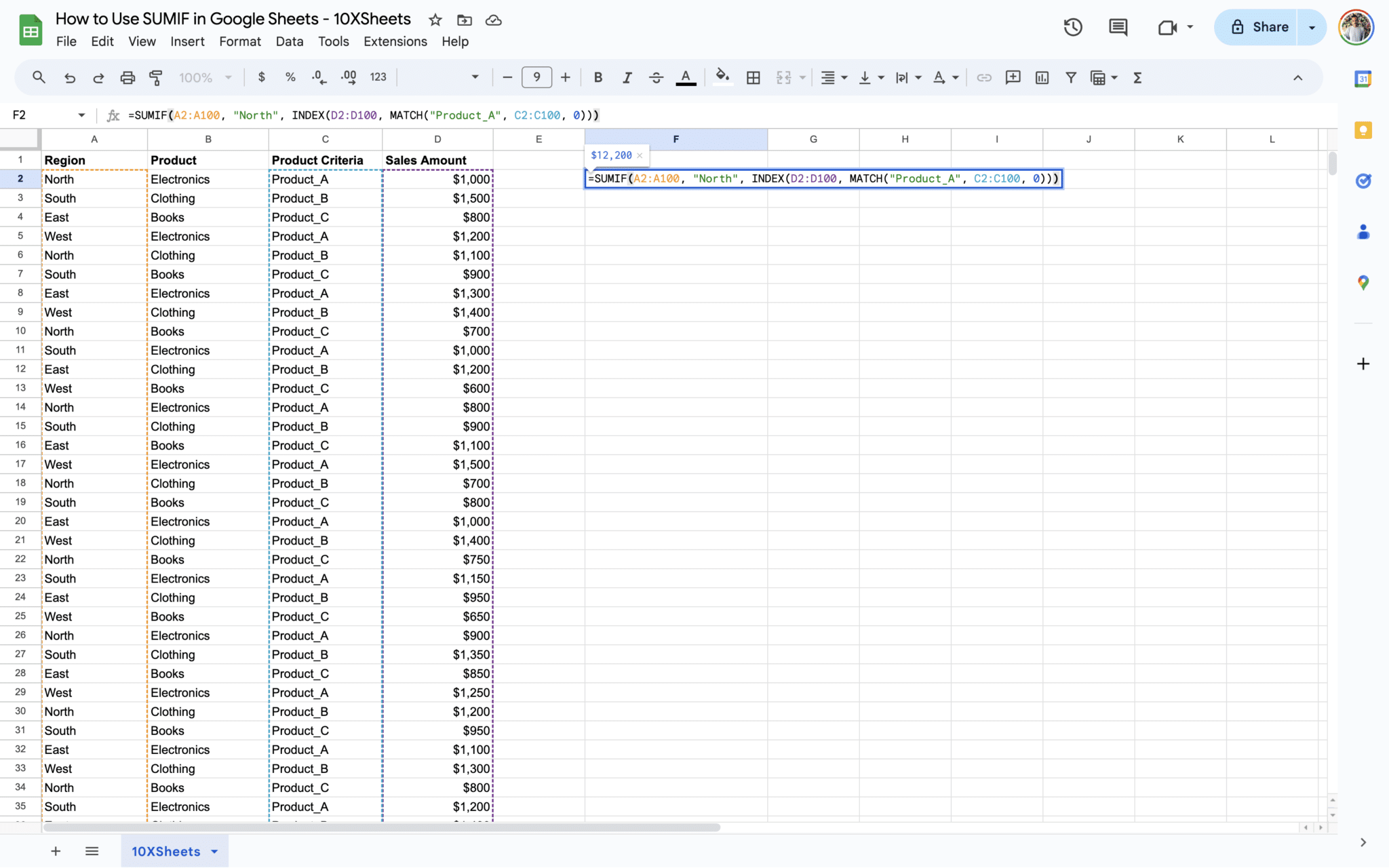Click the paint format icon
The image size is (1389, 868).
156,77
